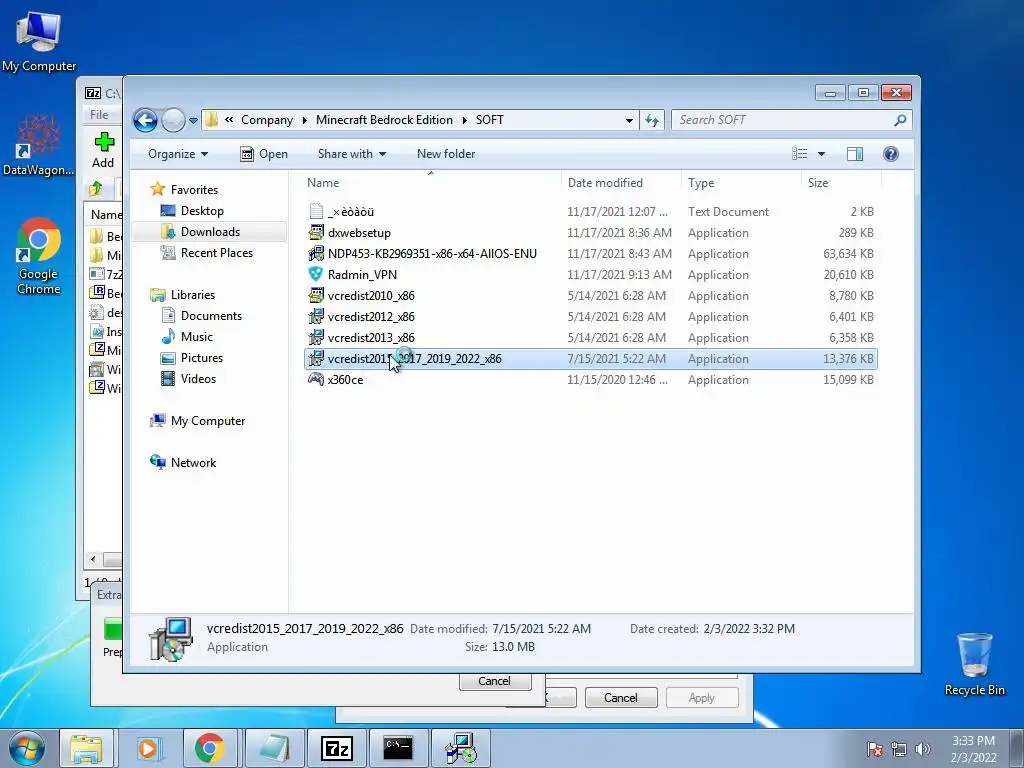
Task: Select the vcredist2012_x86 file icon
Action: [316, 317]
